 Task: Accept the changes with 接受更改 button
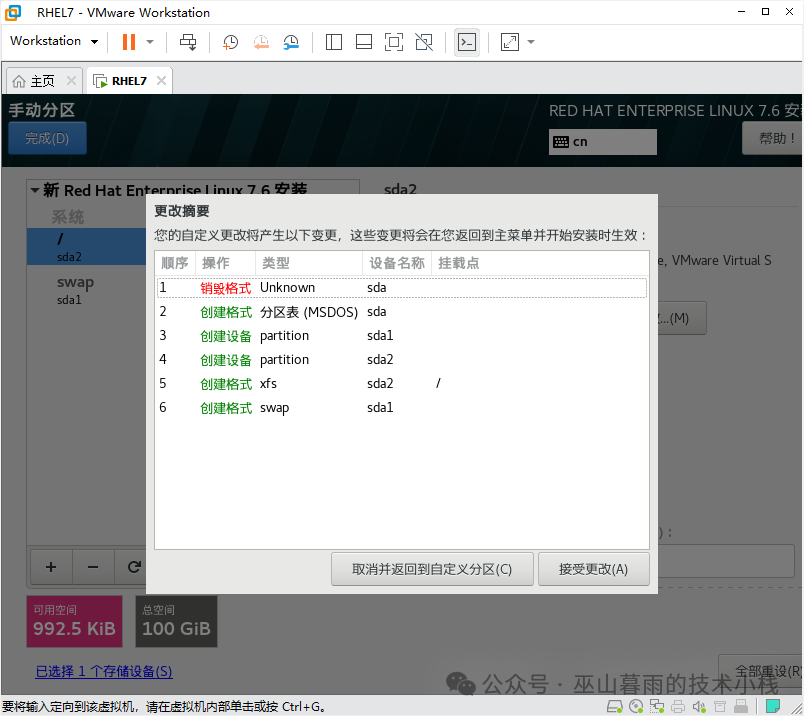click(x=594, y=568)
